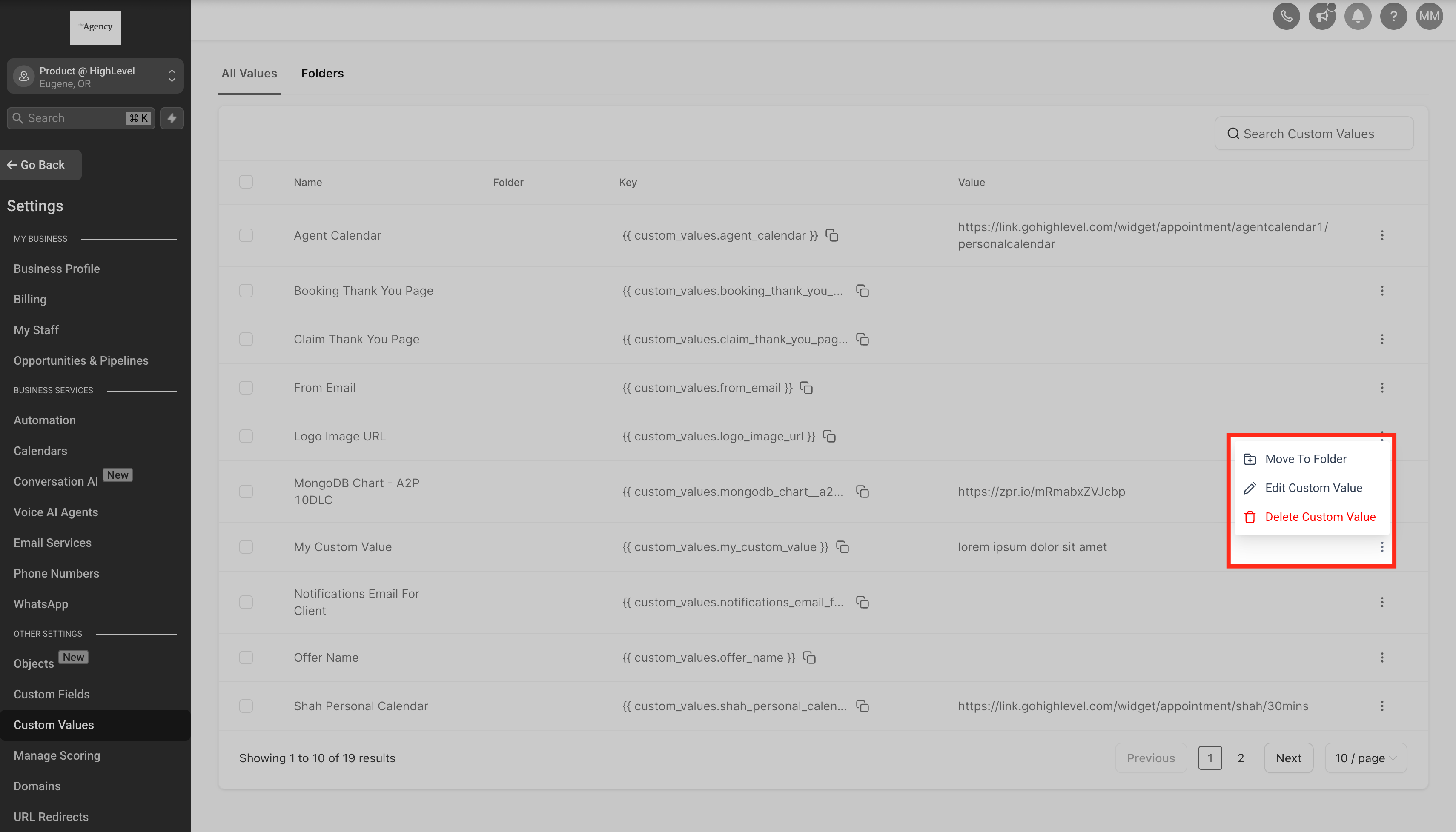Click the Next pagination button
Screen dimensions: 1456x832
[1288, 758]
